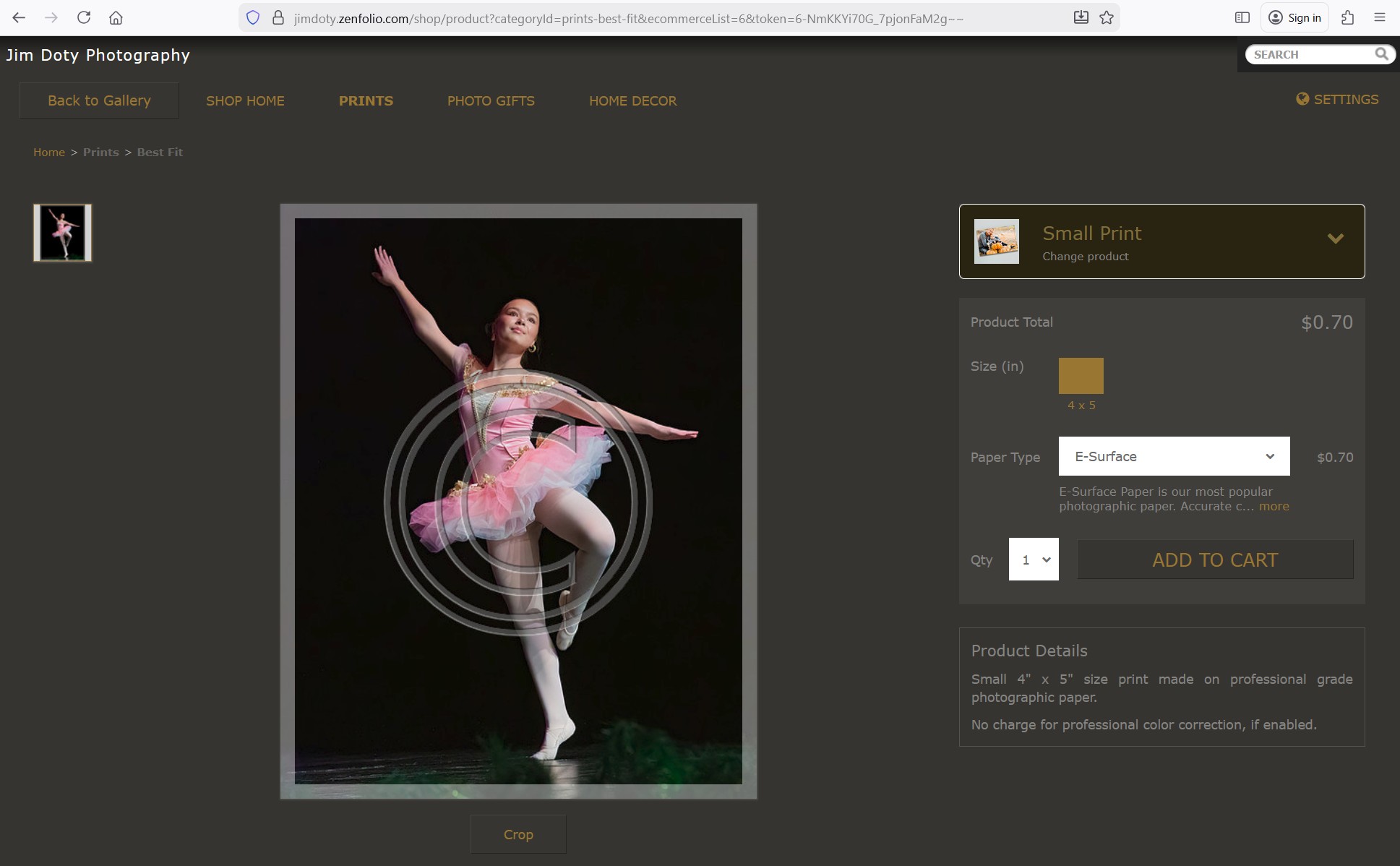Click the browser back arrow
The width and height of the screenshot is (1400, 866).
[x=19, y=18]
